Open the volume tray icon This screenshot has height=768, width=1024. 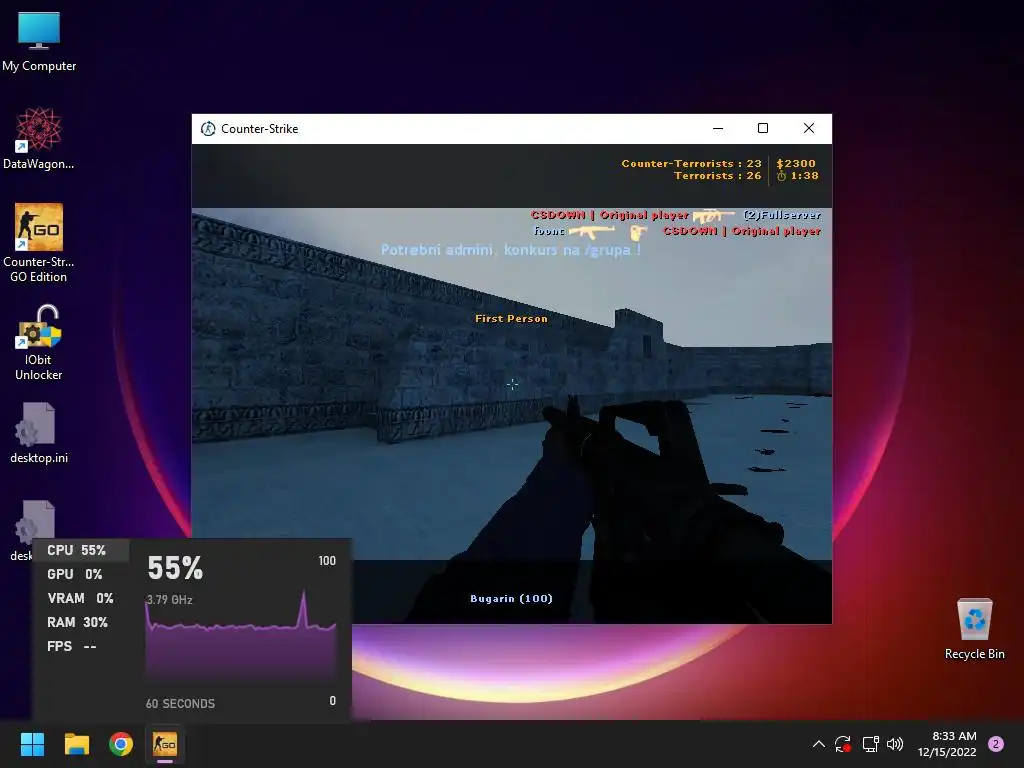click(895, 744)
